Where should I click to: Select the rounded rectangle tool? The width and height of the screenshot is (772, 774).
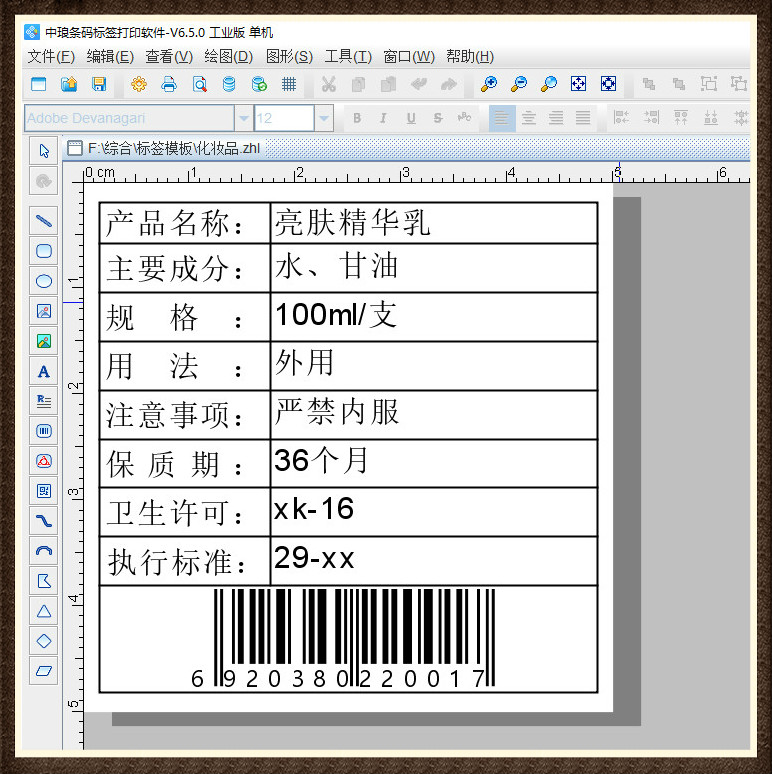pyautogui.click(x=44, y=251)
